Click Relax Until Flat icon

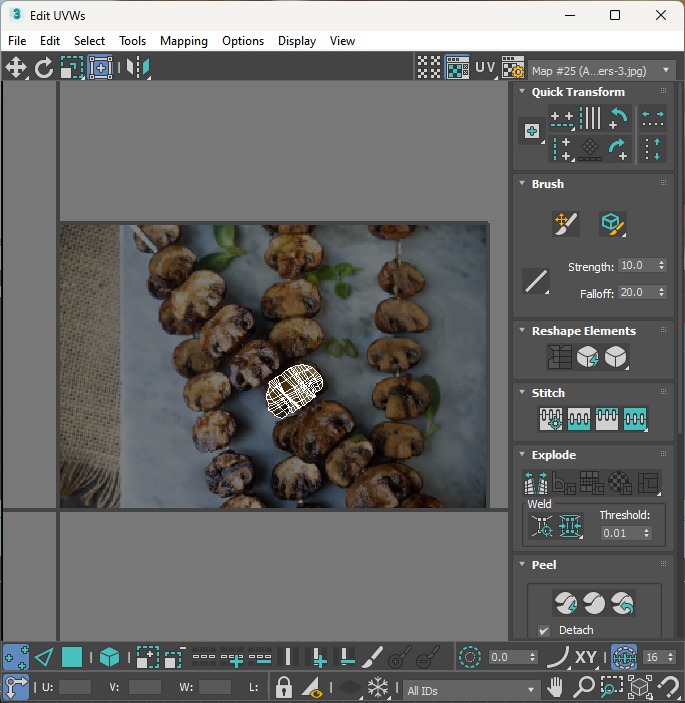(x=587, y=357)
